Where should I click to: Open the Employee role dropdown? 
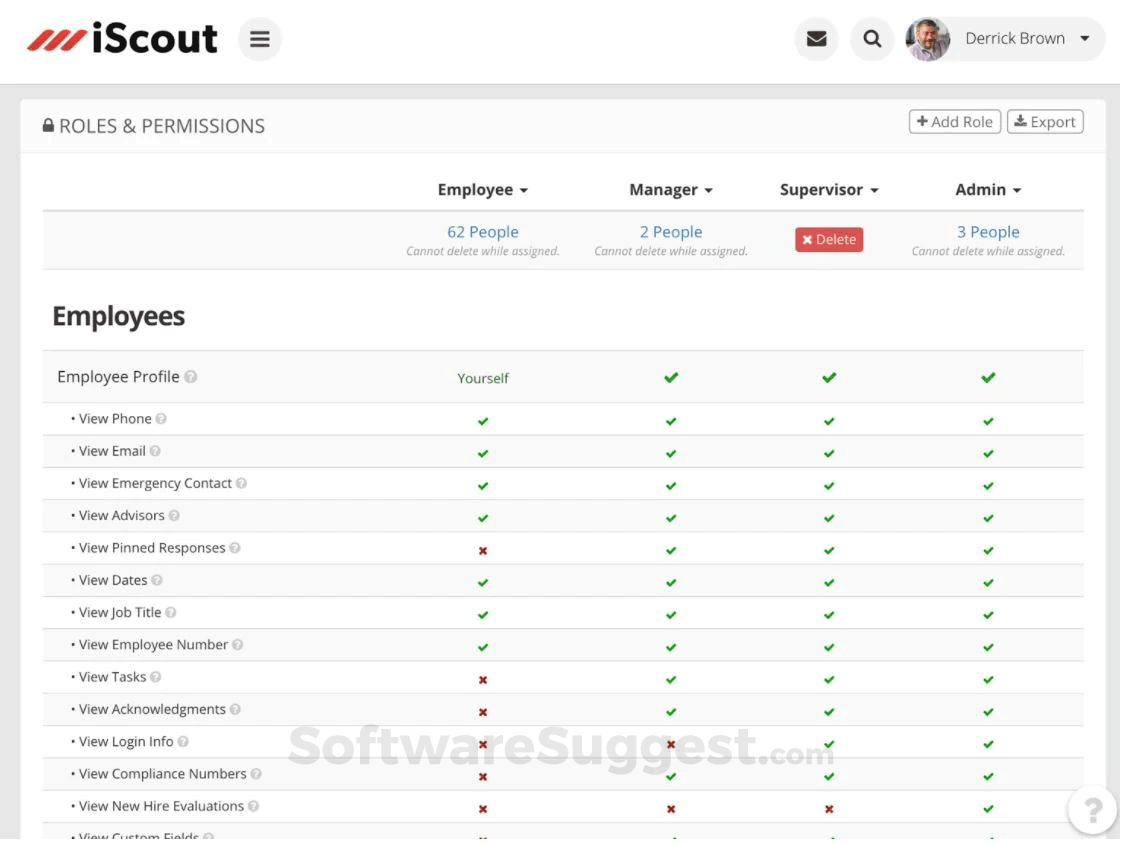pos(483,189)
